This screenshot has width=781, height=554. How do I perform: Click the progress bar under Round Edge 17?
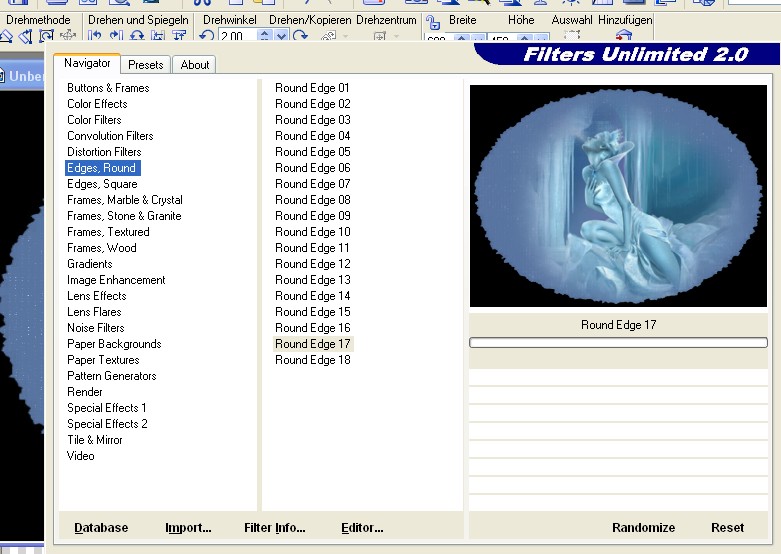(x=618, y=342)
